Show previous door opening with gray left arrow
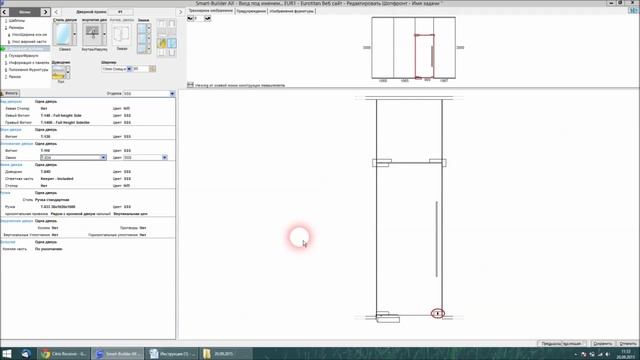Viewport: 640px width, 360px height. (56, 12)
